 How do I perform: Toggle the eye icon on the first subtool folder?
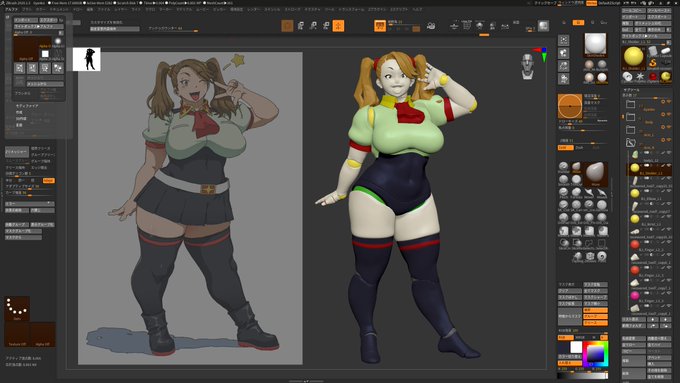tap(669, 102)
